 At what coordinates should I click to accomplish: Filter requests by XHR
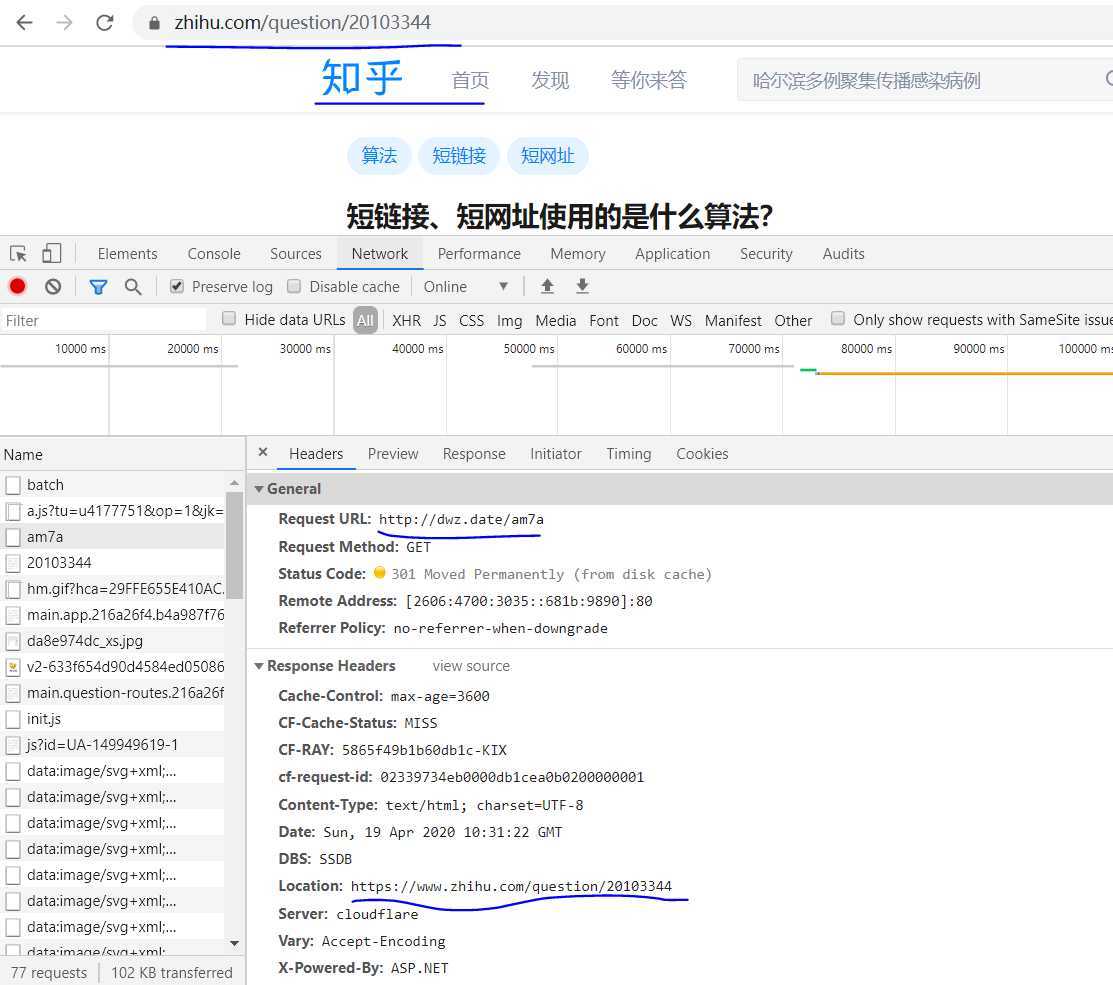click(407, 320)
